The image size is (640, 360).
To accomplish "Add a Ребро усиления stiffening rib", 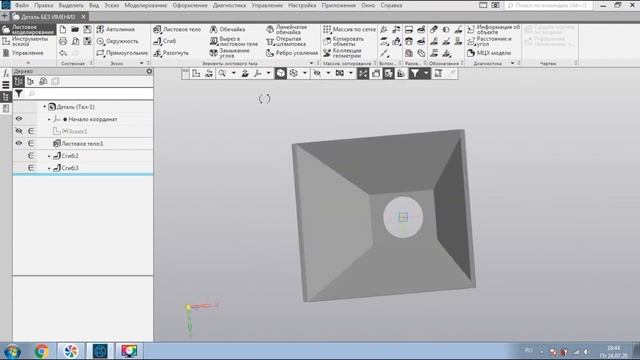I will click(291, 53).
